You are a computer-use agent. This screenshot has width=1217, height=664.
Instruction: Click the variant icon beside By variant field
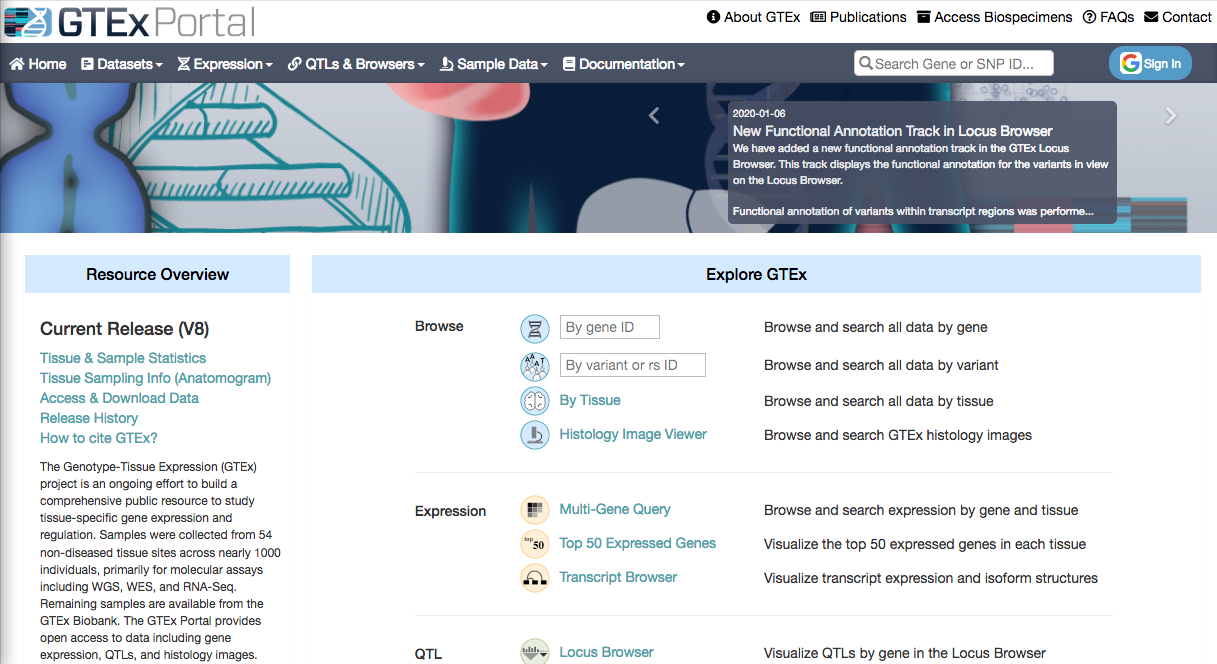coord(535,366)
